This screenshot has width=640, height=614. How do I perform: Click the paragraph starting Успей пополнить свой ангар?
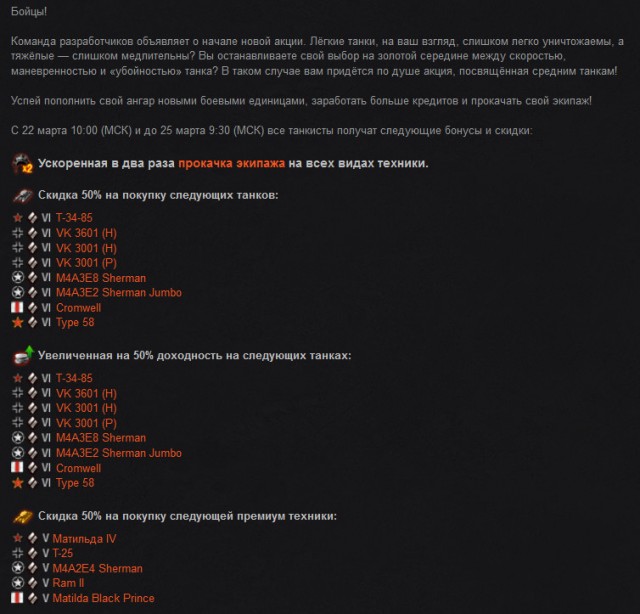301,101
